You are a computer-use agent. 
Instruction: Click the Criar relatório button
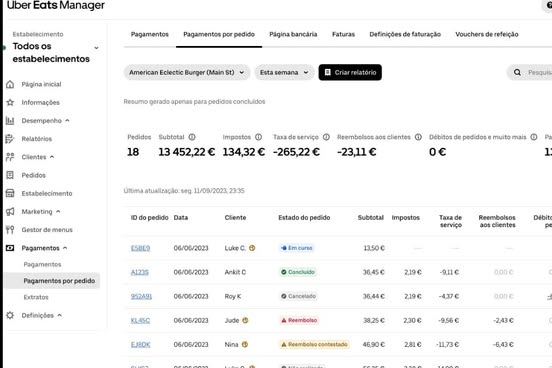click(350, 72)
